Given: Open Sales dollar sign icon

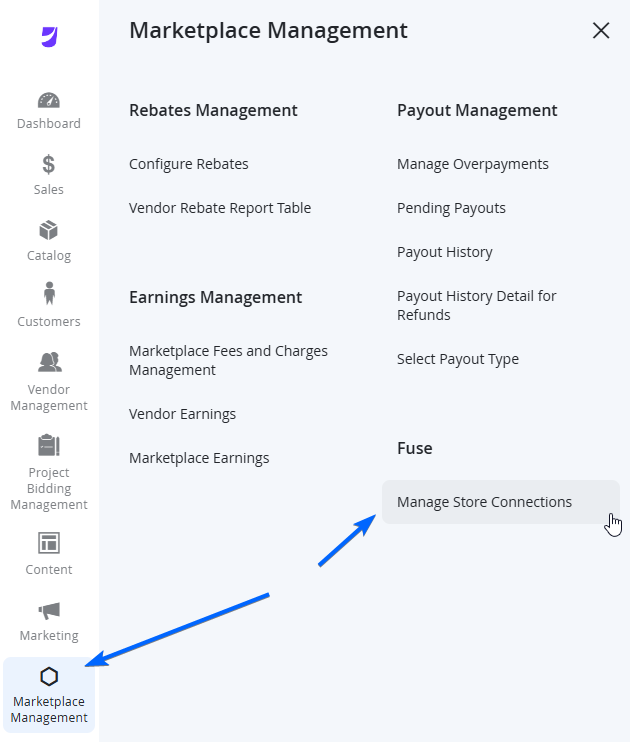Looking at the screenshot, I should click(48, 165).
